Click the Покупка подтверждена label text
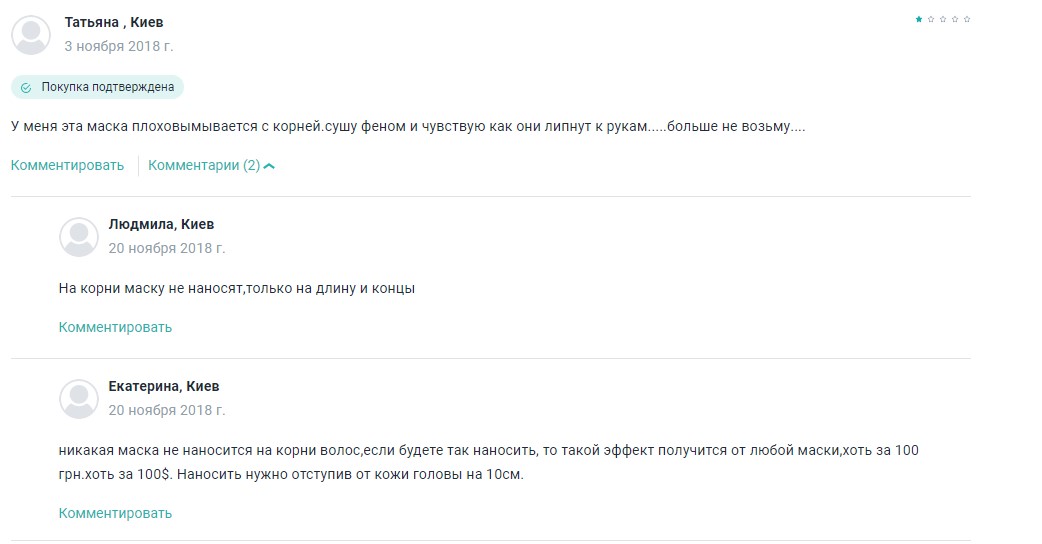 (x=107, y=87)
